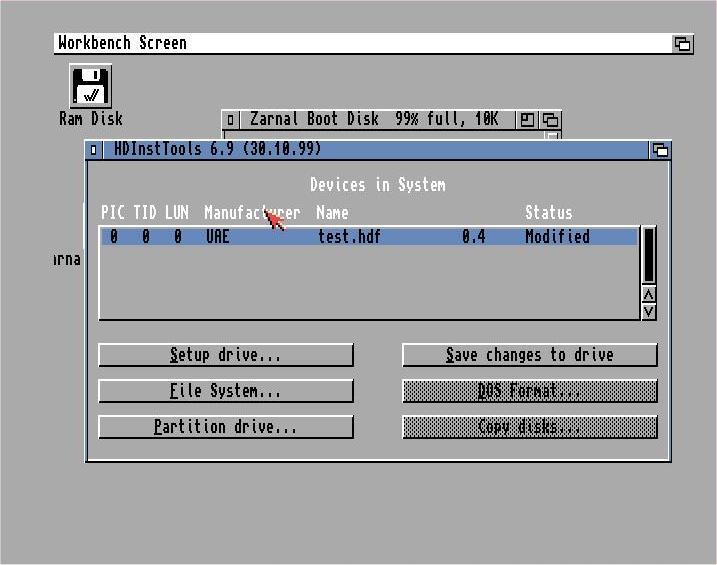Screen dimensions: 717x565
Task: Open the File System settings
Action: pos(226,391)
